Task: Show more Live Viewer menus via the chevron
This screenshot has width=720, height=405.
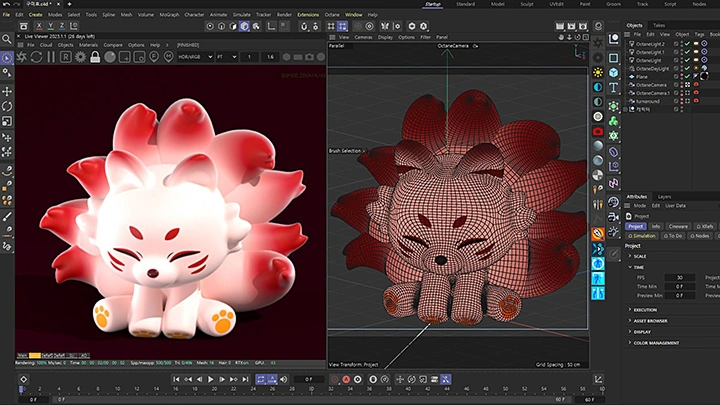Action: pos(167,45)
